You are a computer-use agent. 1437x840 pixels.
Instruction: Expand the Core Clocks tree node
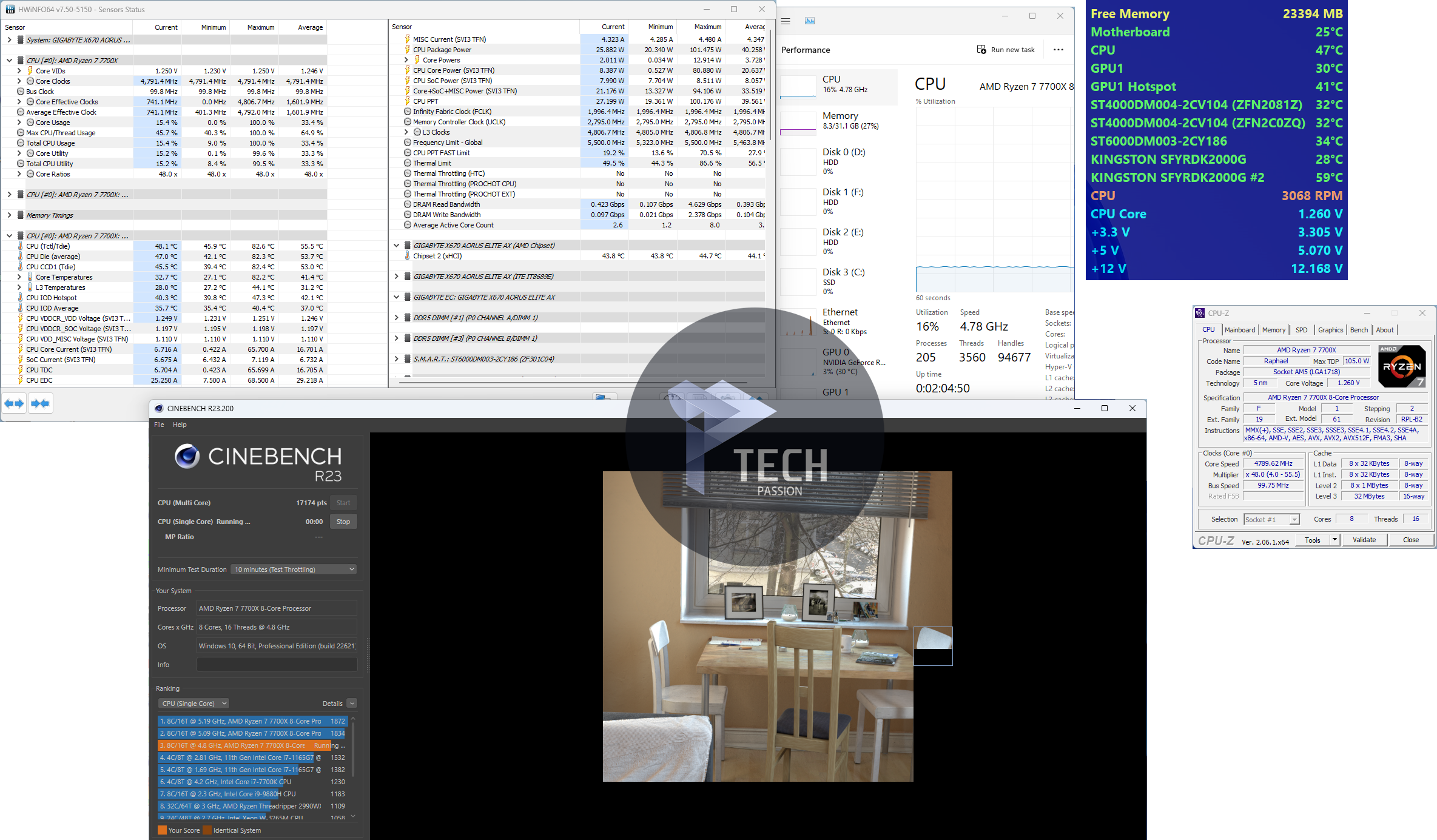(x=19, y=81)
